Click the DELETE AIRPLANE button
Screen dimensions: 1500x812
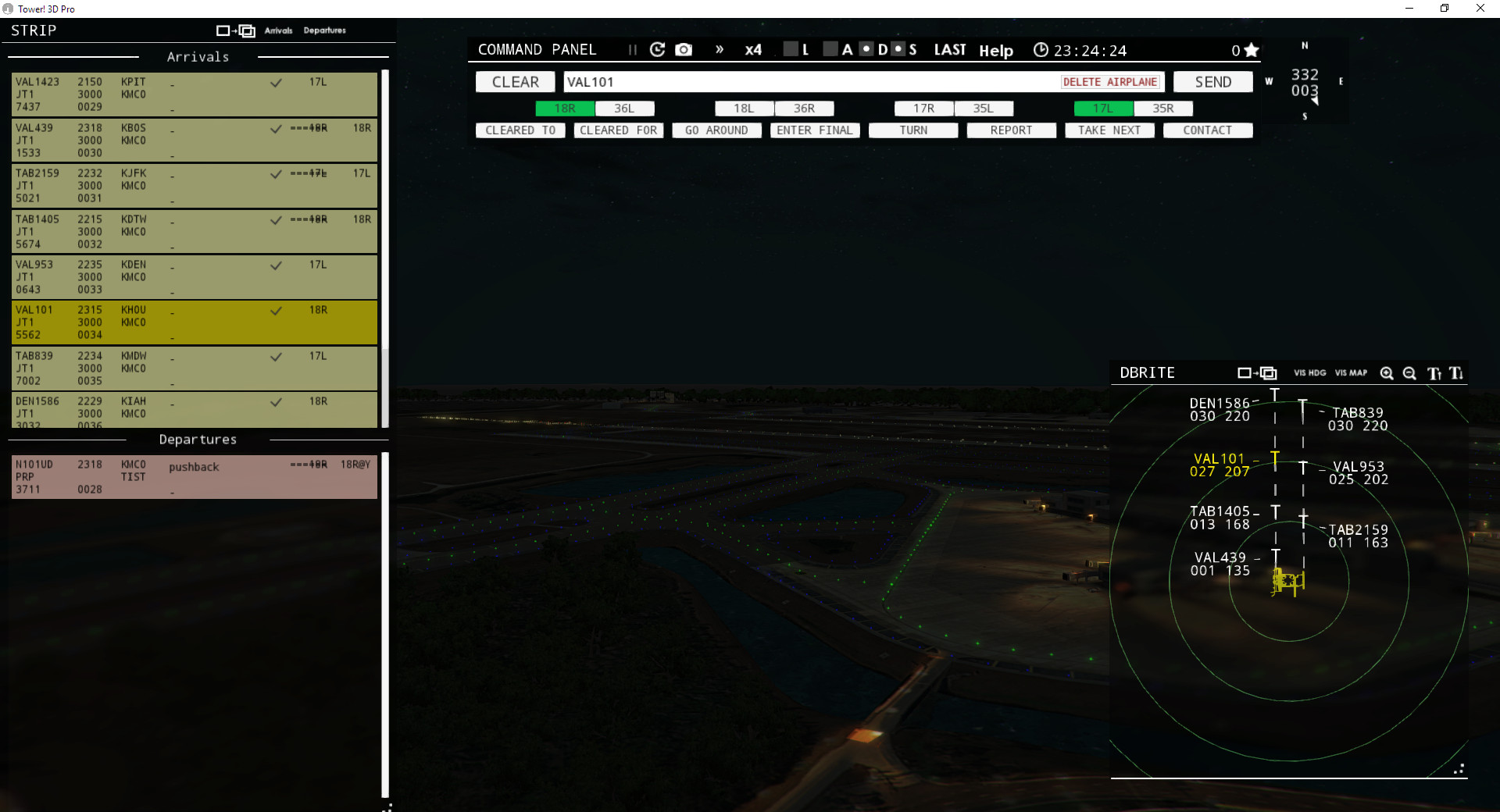(1111, 81)
